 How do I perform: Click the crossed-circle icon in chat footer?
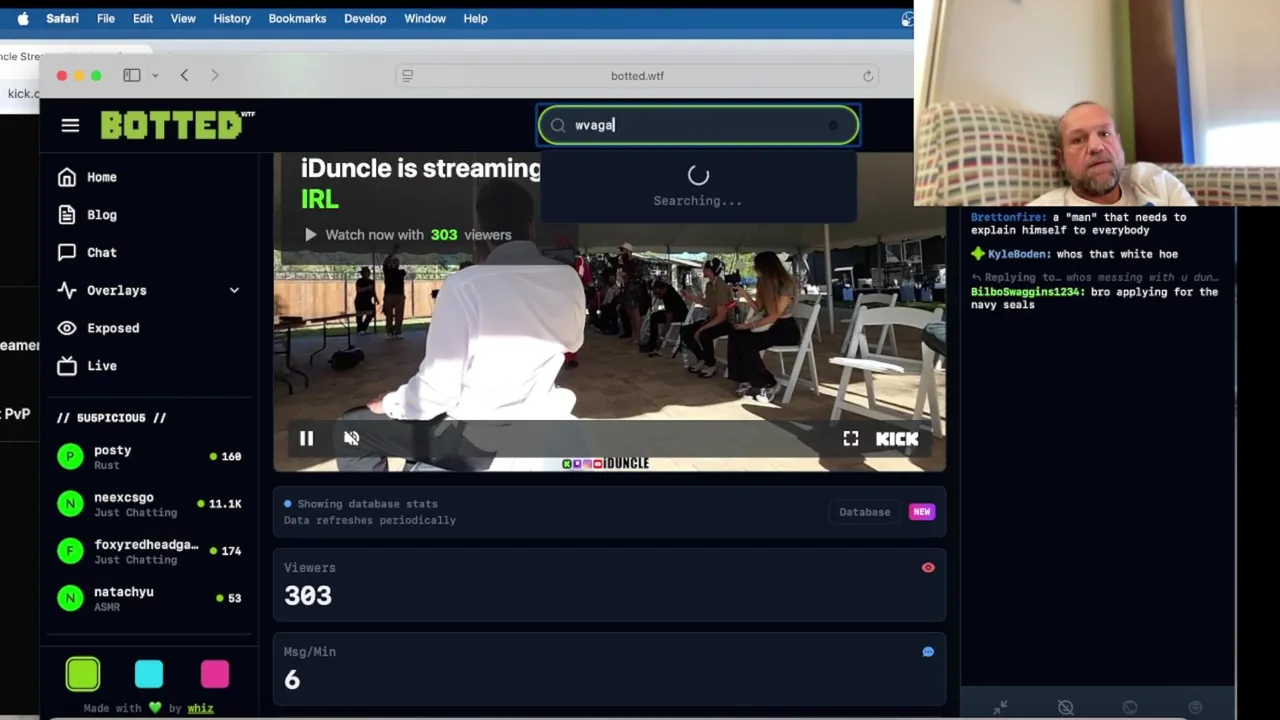click(x=1066, y=707)
